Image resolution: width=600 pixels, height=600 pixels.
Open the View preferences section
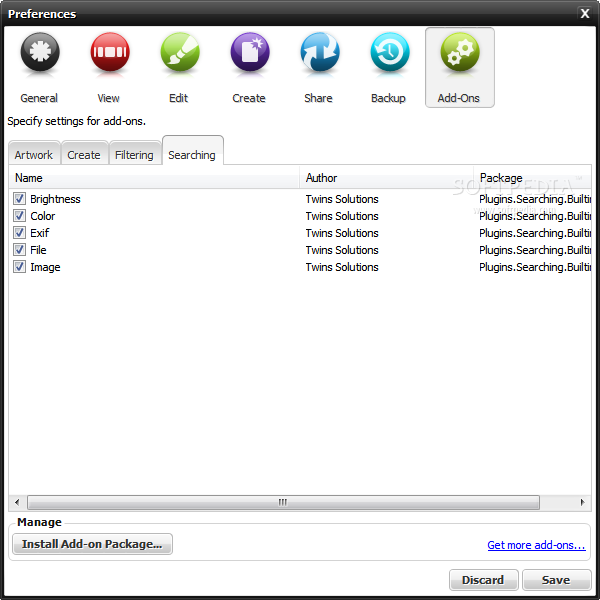tap(109, 68)
